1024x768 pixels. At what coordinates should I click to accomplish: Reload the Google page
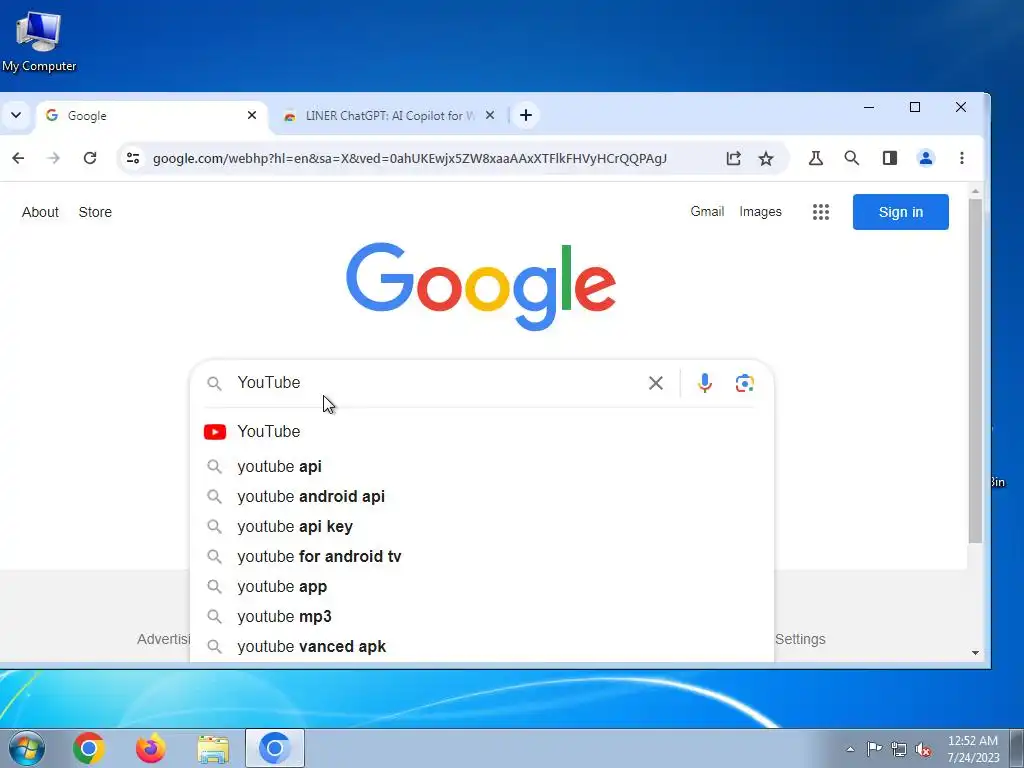pyautogui.click(x=90, y=158)
